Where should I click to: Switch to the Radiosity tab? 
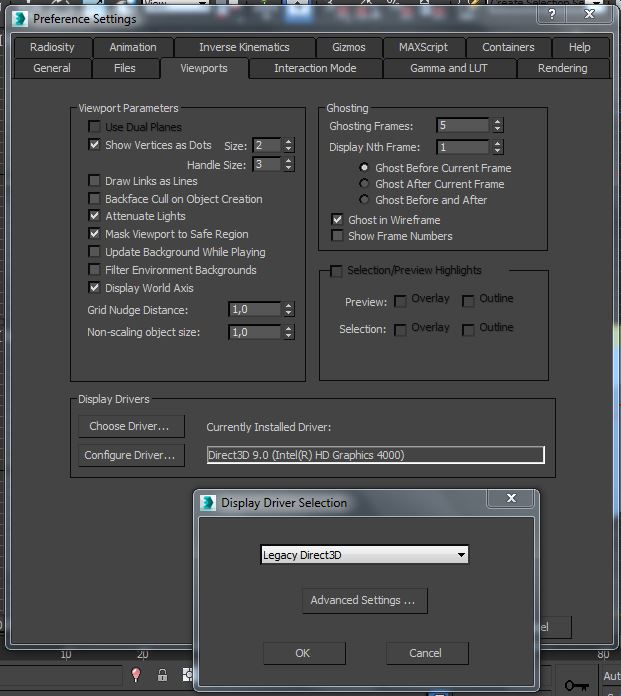pos(52,47)
